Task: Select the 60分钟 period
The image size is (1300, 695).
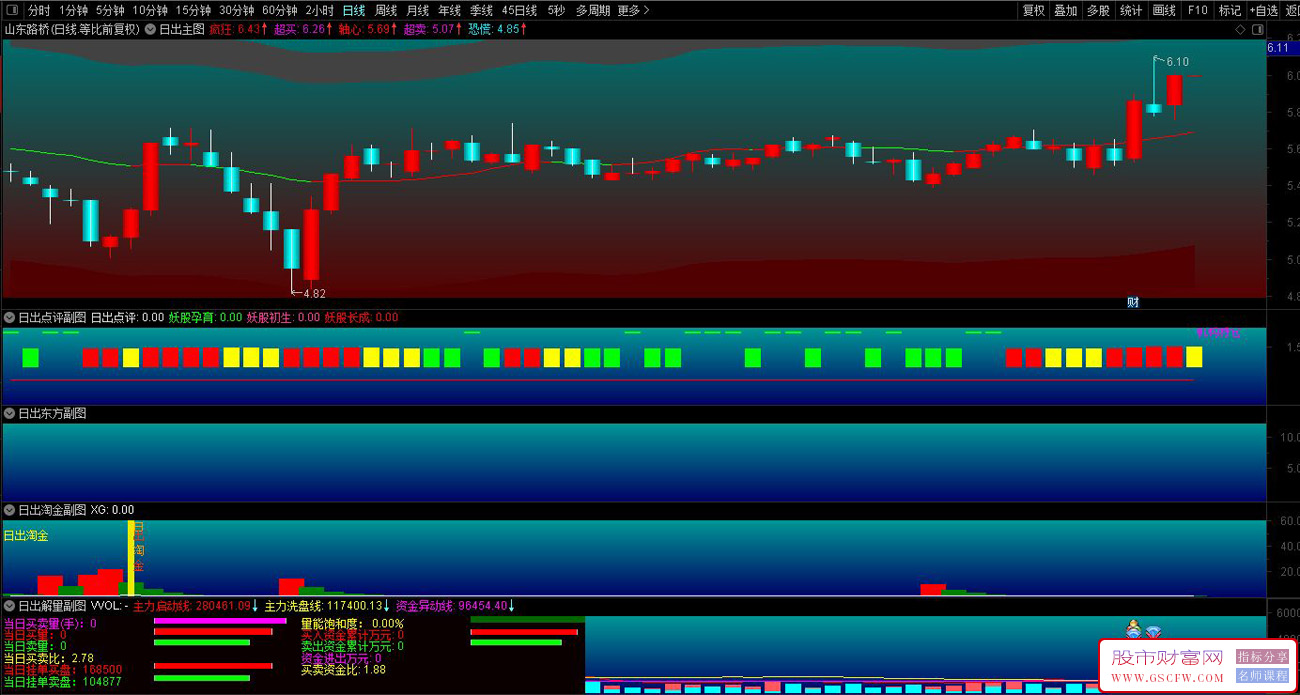Action: (x=279, y=10)
